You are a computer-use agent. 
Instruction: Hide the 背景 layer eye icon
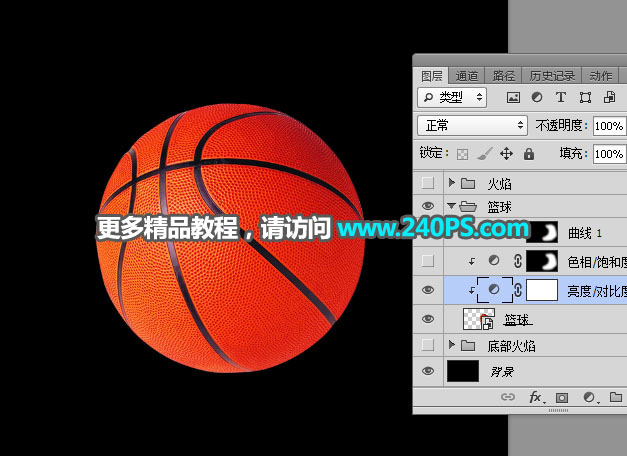[428, 371]
